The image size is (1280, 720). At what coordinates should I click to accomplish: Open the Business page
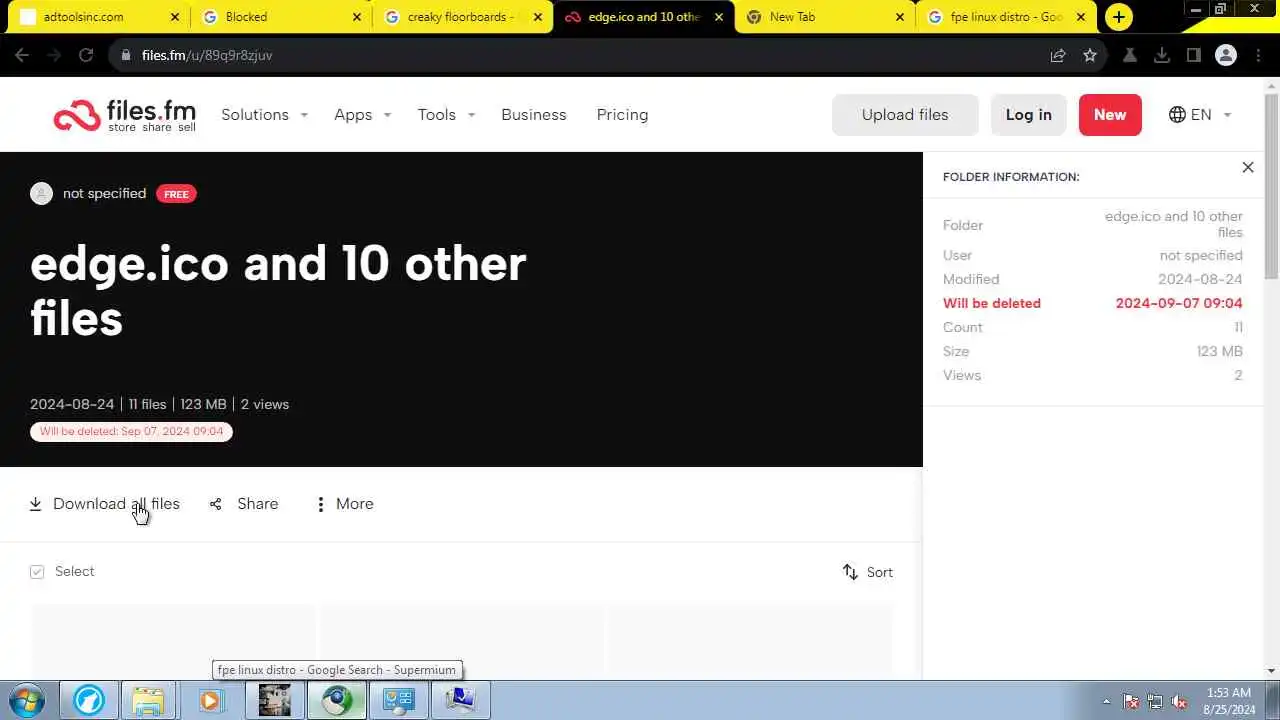[x=534, y=115]
